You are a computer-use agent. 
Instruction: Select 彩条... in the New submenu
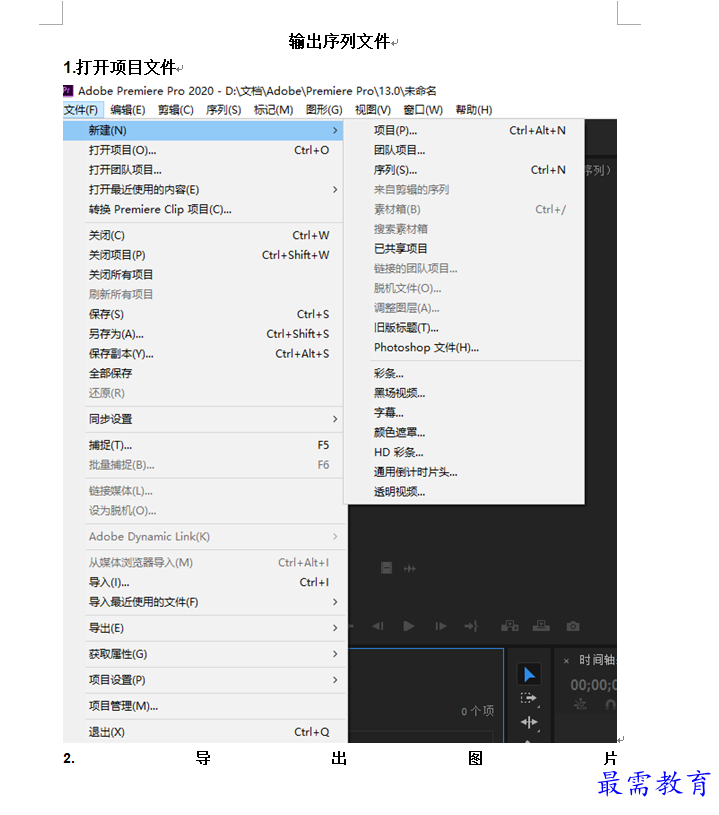click(464, 374)
